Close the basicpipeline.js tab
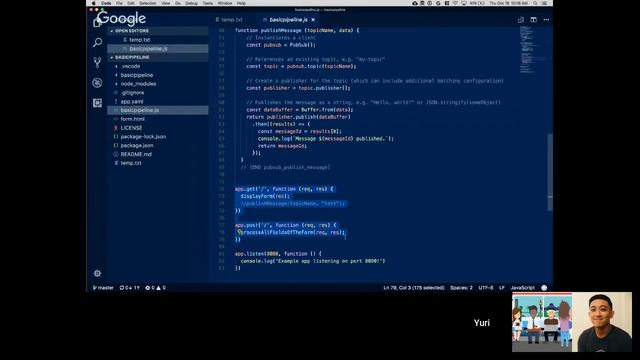Screen dimensions: 640x360 313,20
